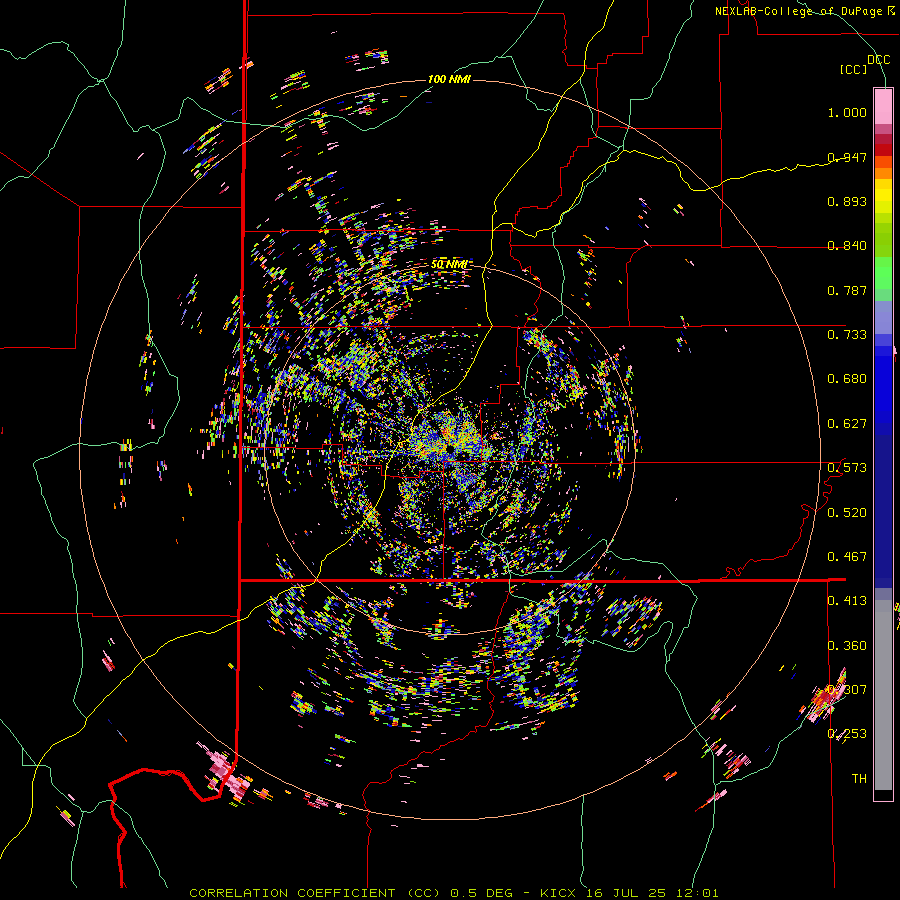Select the 0.893 scale value
This screenshot has height=900, width=900.
click(x=847, y=201)
